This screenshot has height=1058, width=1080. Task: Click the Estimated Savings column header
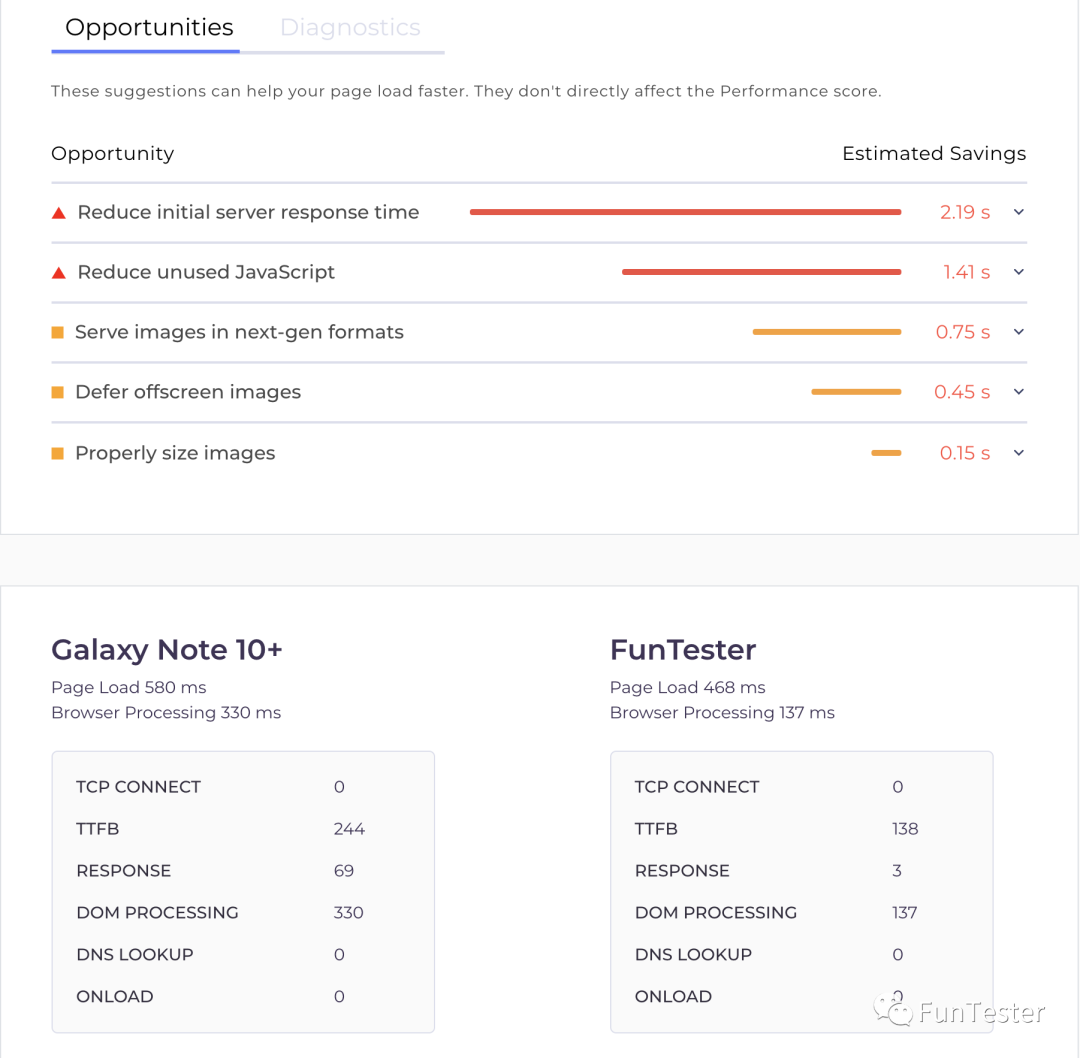934,154
